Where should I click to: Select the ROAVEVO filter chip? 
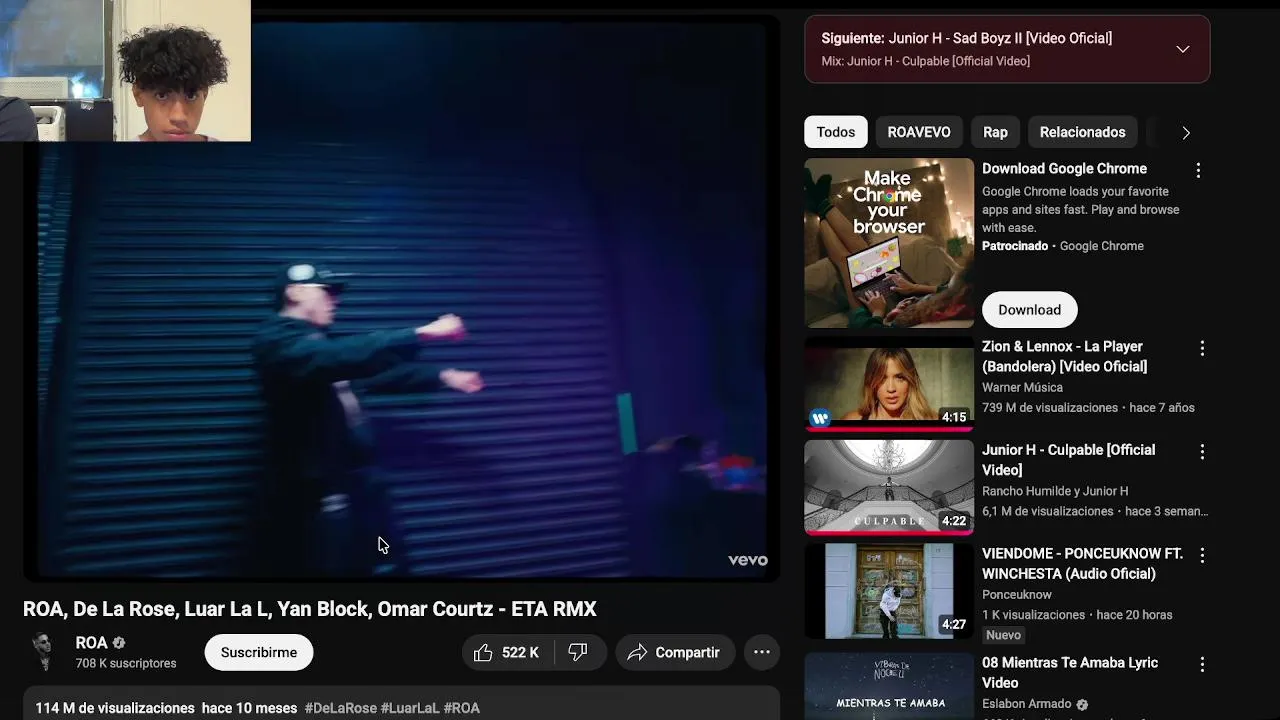(919, 132)
